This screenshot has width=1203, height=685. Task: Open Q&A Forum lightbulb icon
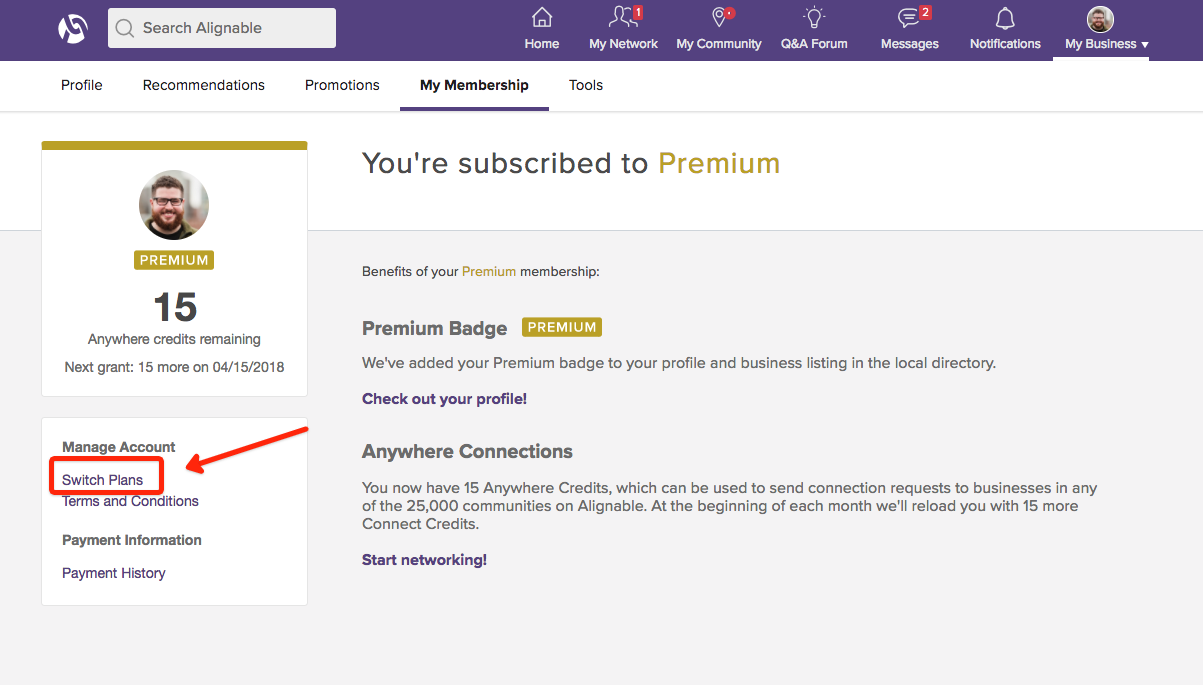click(x=814, y=18)
